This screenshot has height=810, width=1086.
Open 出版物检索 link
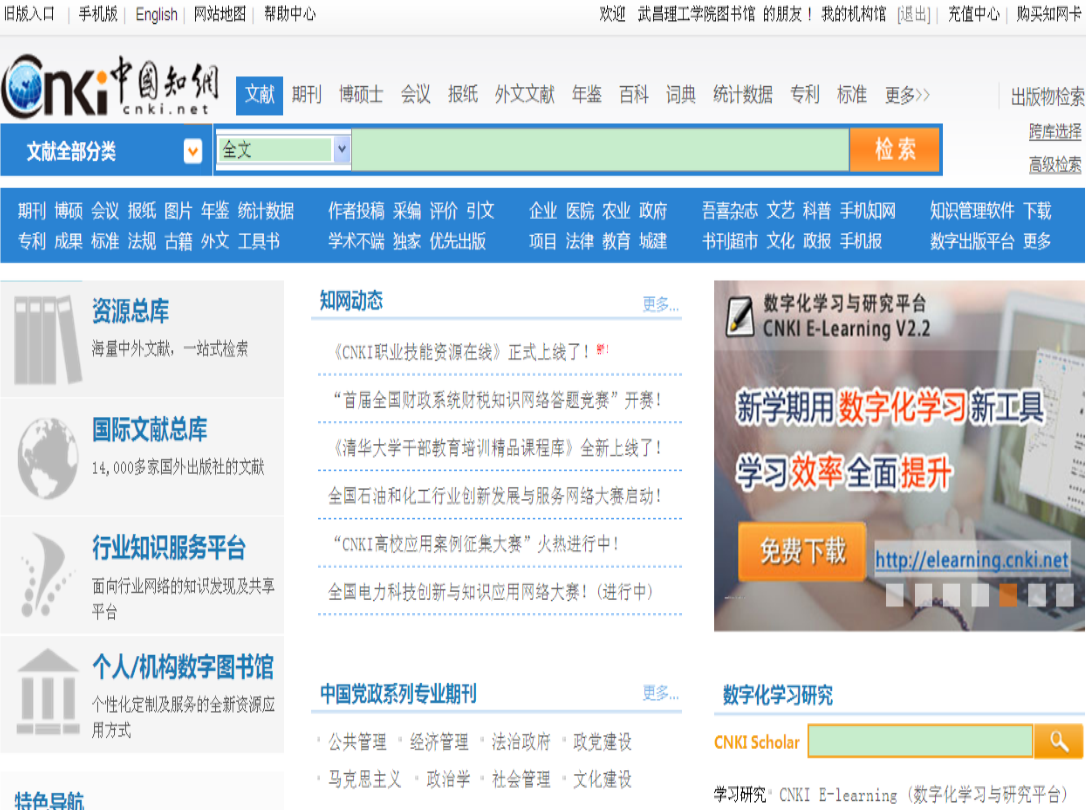[1048, 97]
